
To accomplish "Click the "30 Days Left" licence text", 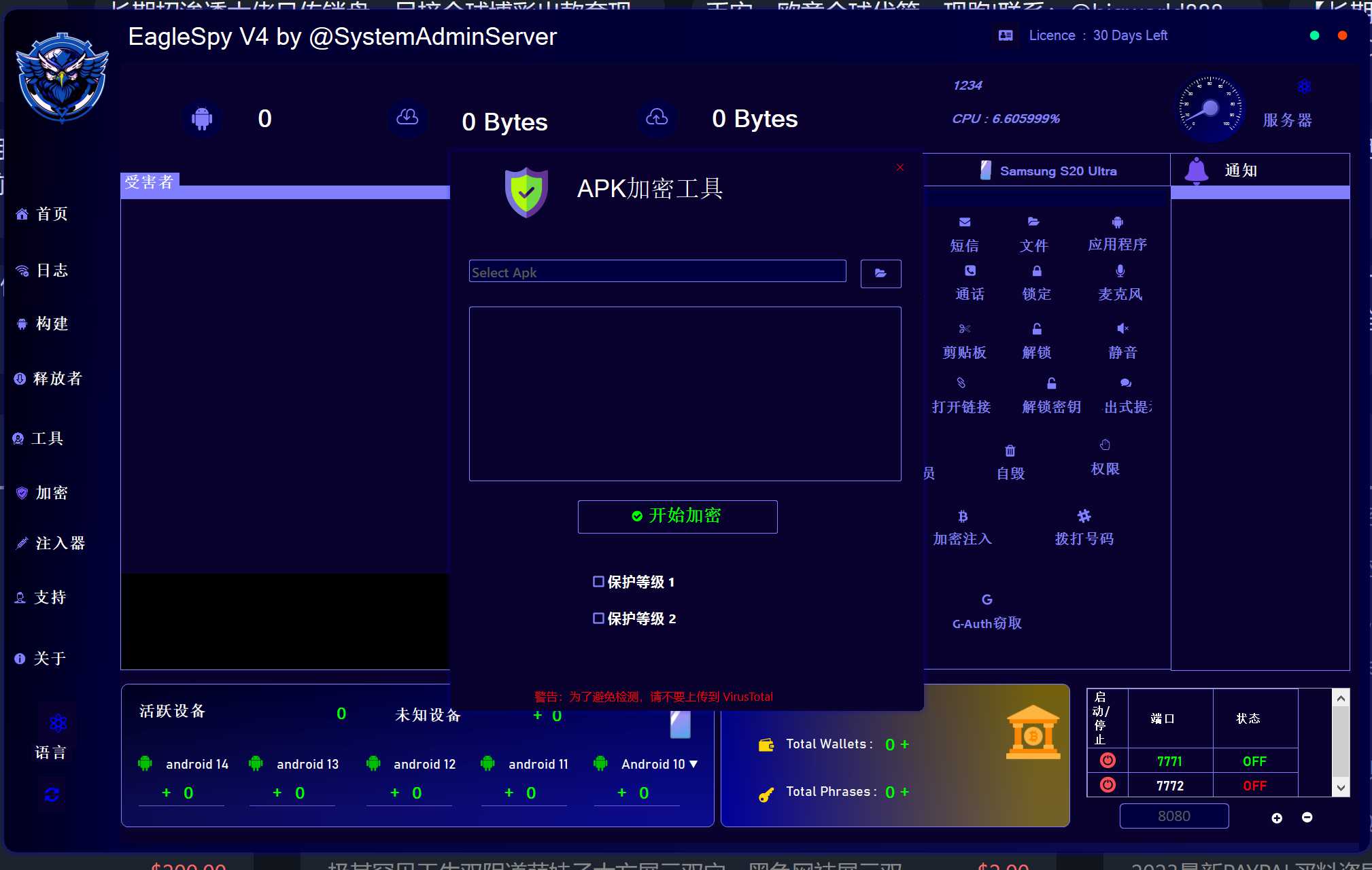I will (1130, 35).
